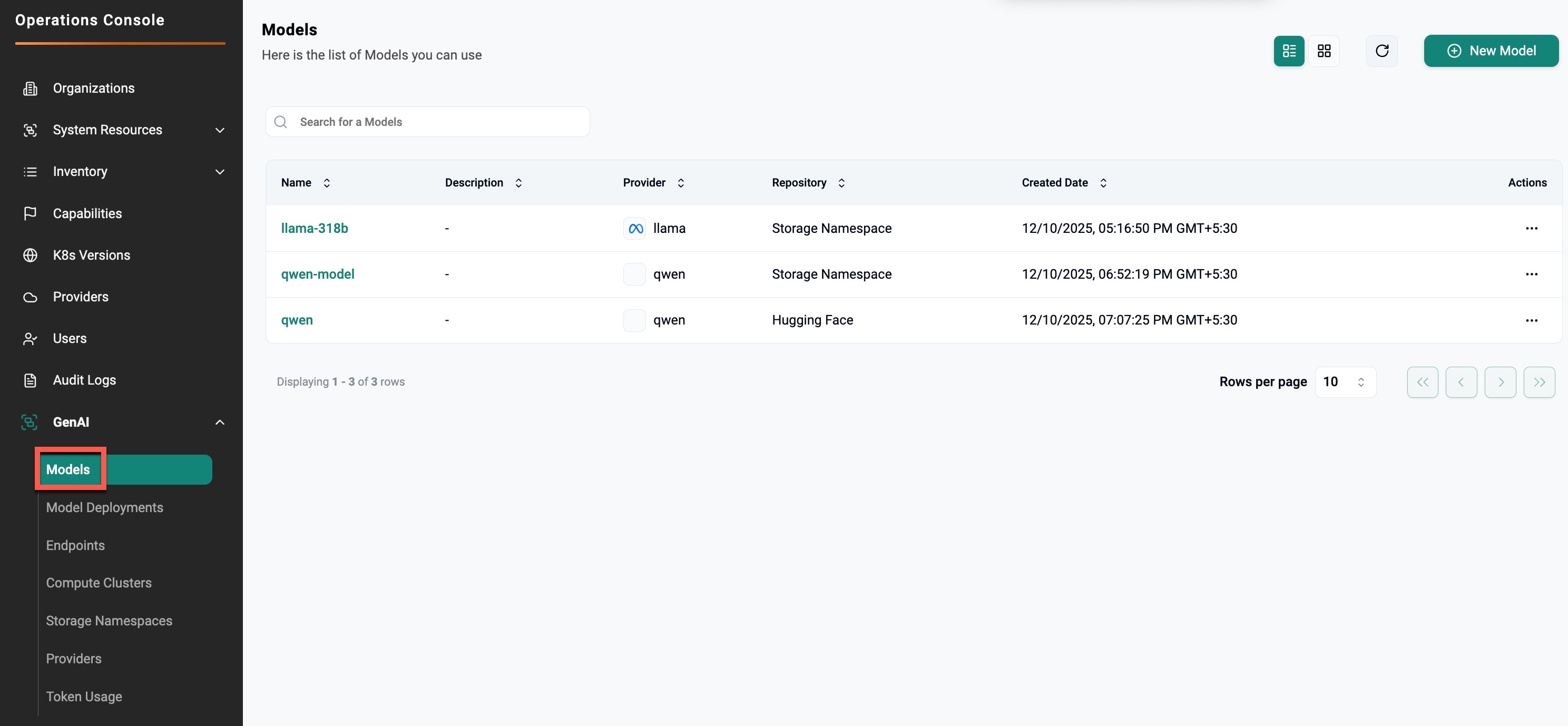Go to the next page arrow
The height and width of the screenshot is (726, 1568).
point(1500,382)
